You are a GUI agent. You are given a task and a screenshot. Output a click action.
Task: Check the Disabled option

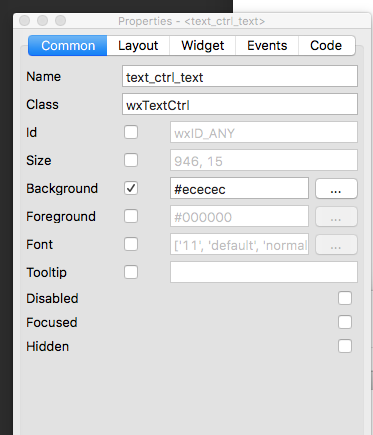click(345, 298)
